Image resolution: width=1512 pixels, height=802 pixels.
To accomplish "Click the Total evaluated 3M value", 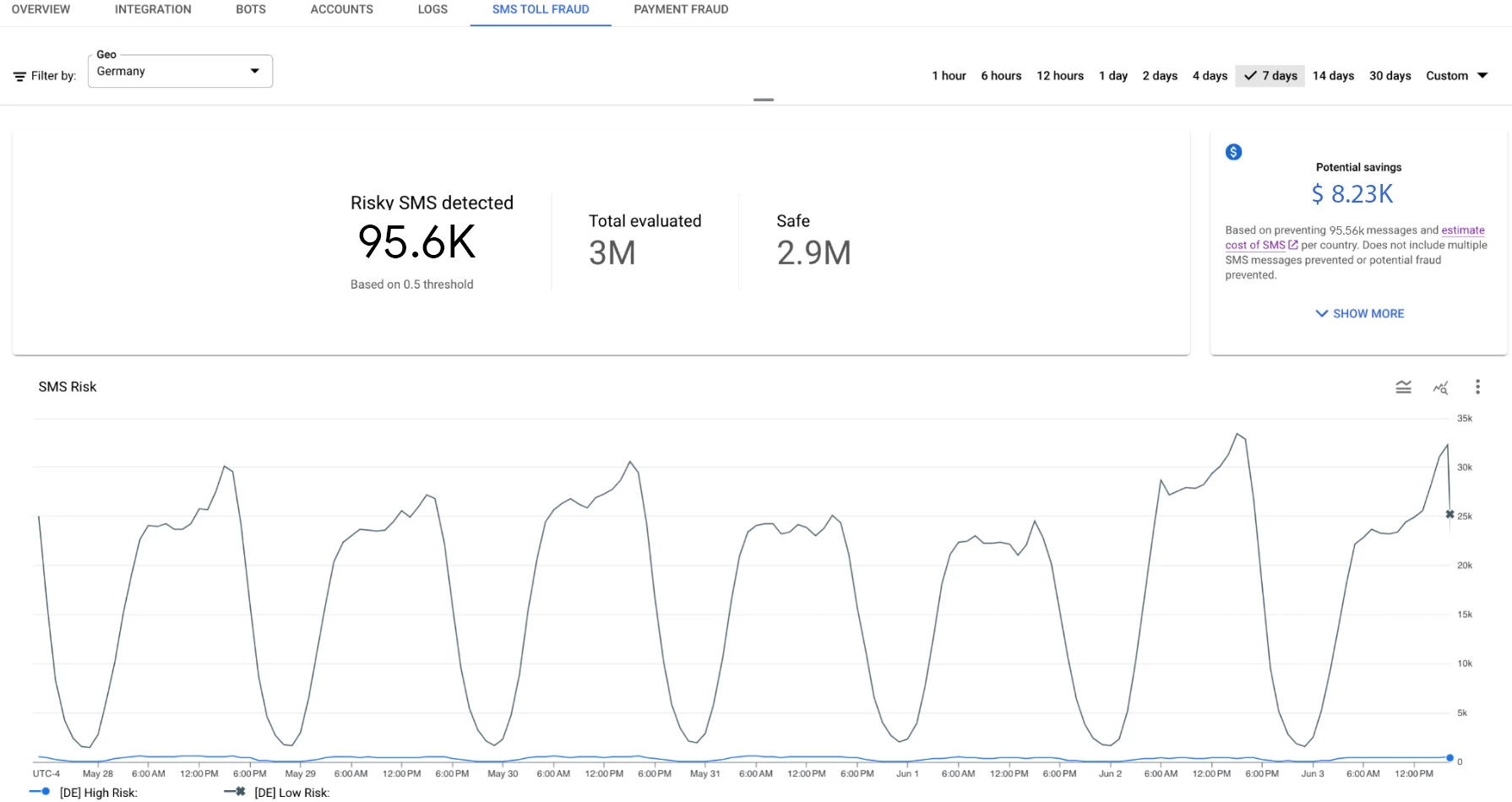I will coord(612,253).
